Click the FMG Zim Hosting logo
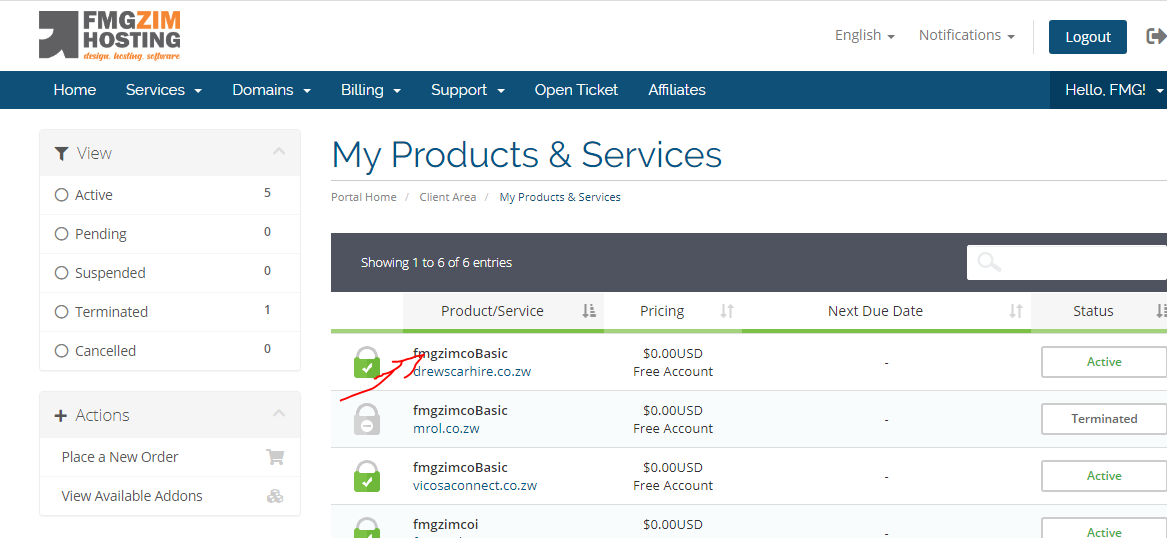 [x=110, y=36]
